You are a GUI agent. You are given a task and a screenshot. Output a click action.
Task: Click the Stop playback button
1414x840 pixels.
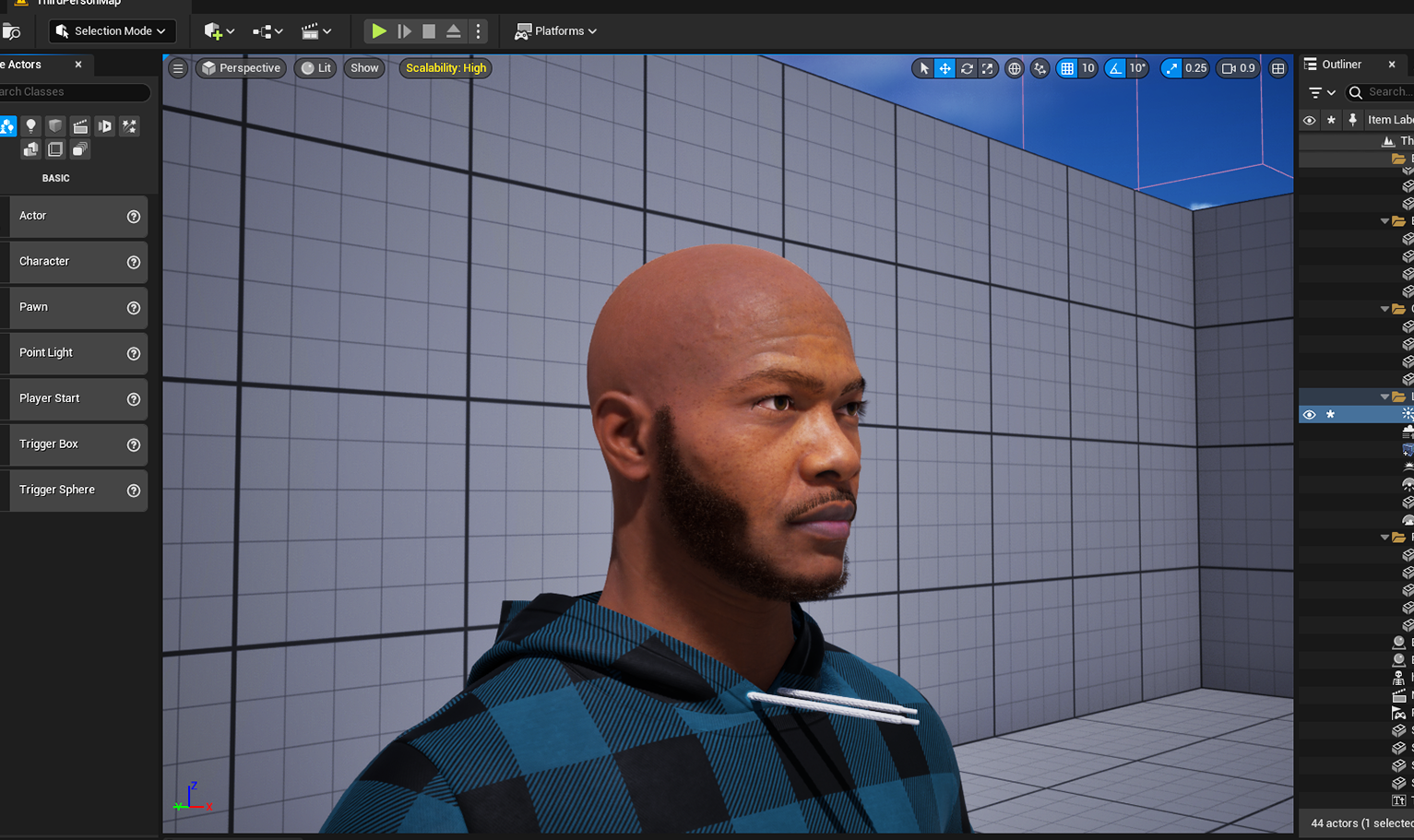point(429,31)
